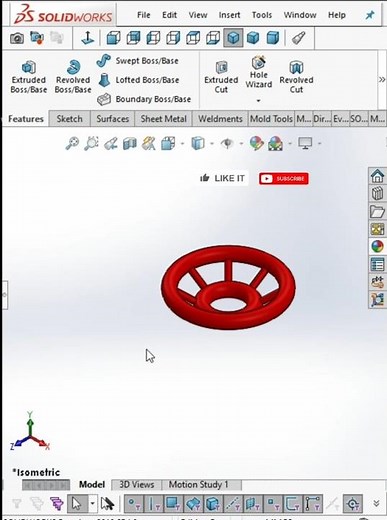This screenshot has height=520, width=387.
Task: Expand the Hide/Show Items dropdown arrow
Action: click(x=241, y=144)
